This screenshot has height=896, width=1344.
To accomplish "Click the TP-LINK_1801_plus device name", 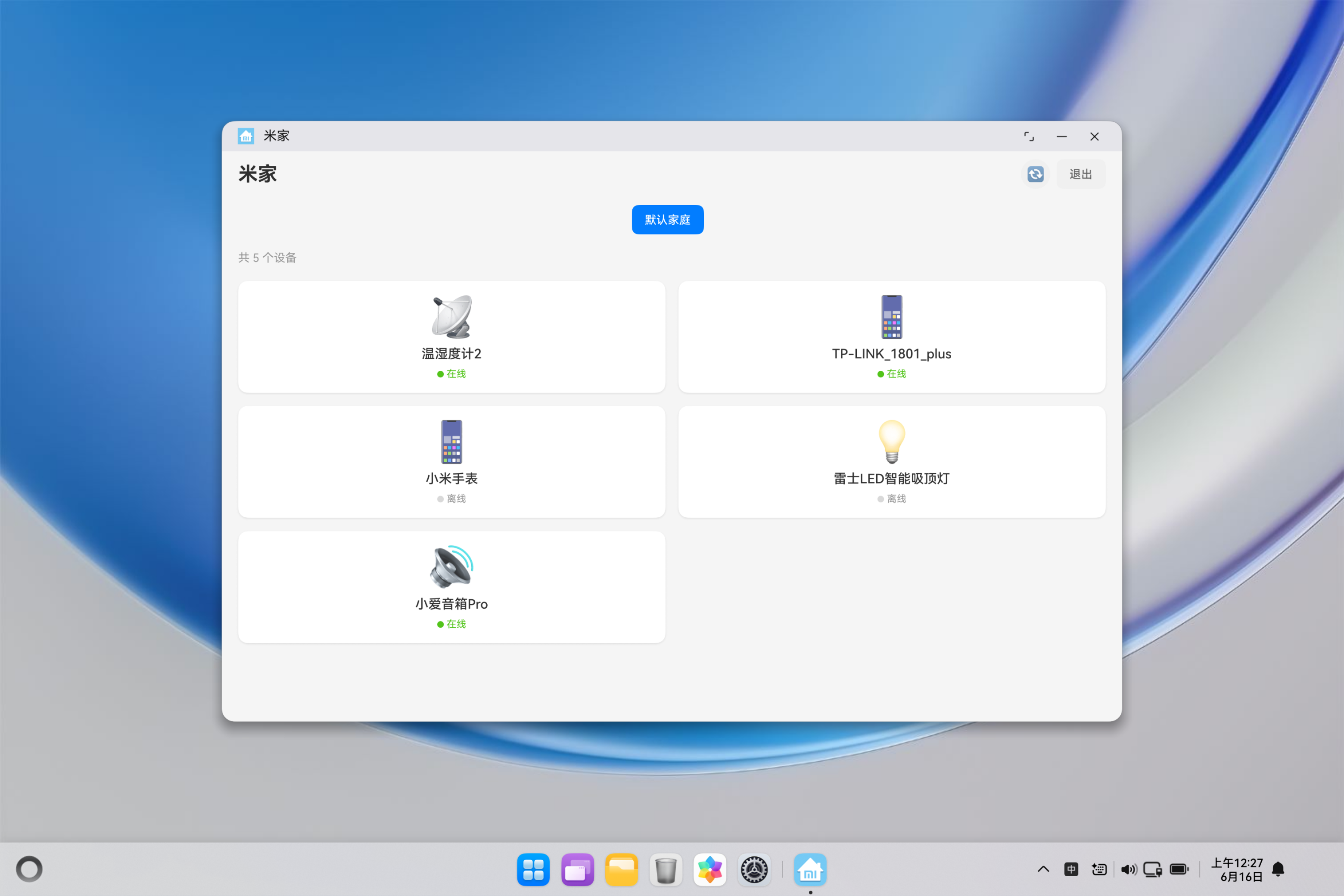I will click(891, 354).
